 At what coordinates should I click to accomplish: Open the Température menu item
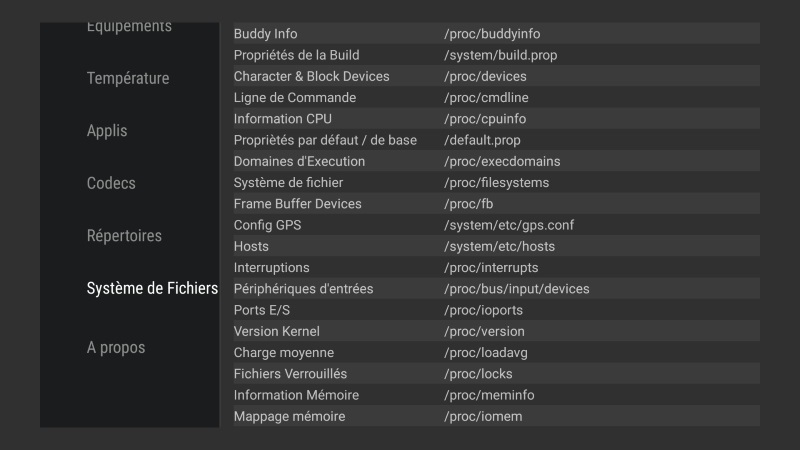128,78
